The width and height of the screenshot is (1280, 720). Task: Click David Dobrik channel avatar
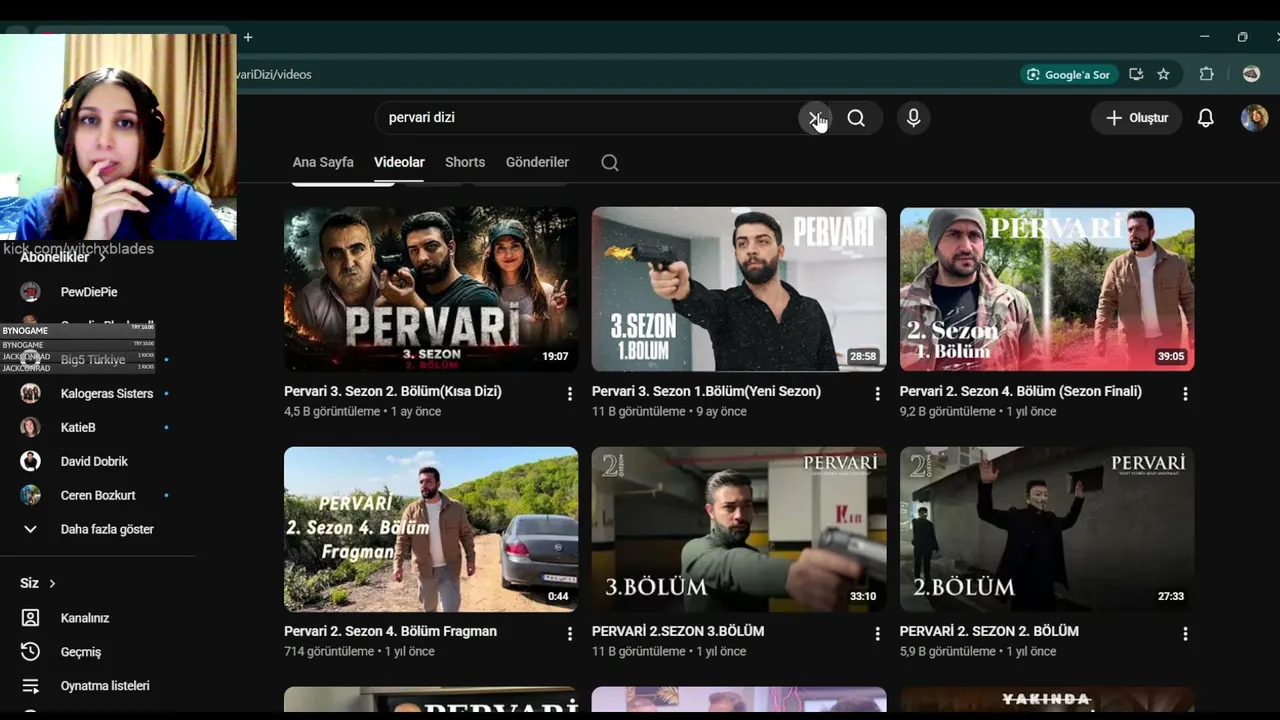(x=31, y=461)
